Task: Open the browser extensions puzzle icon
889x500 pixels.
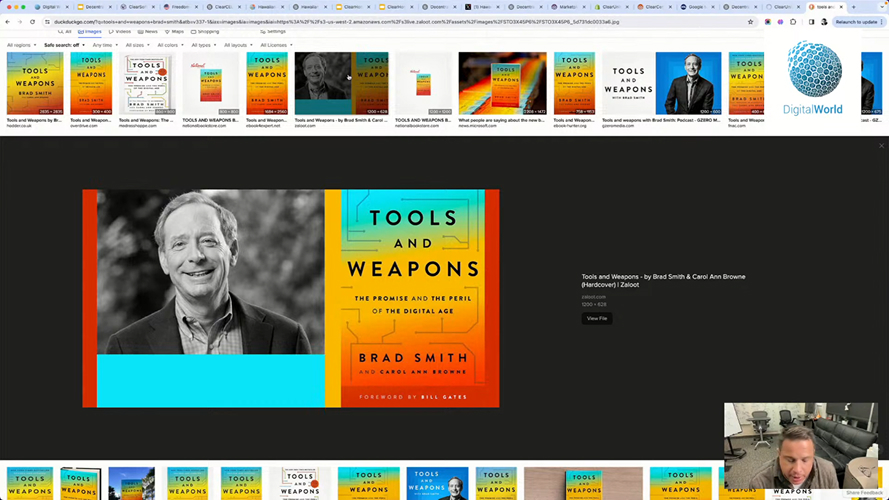Action: (793, 22)
